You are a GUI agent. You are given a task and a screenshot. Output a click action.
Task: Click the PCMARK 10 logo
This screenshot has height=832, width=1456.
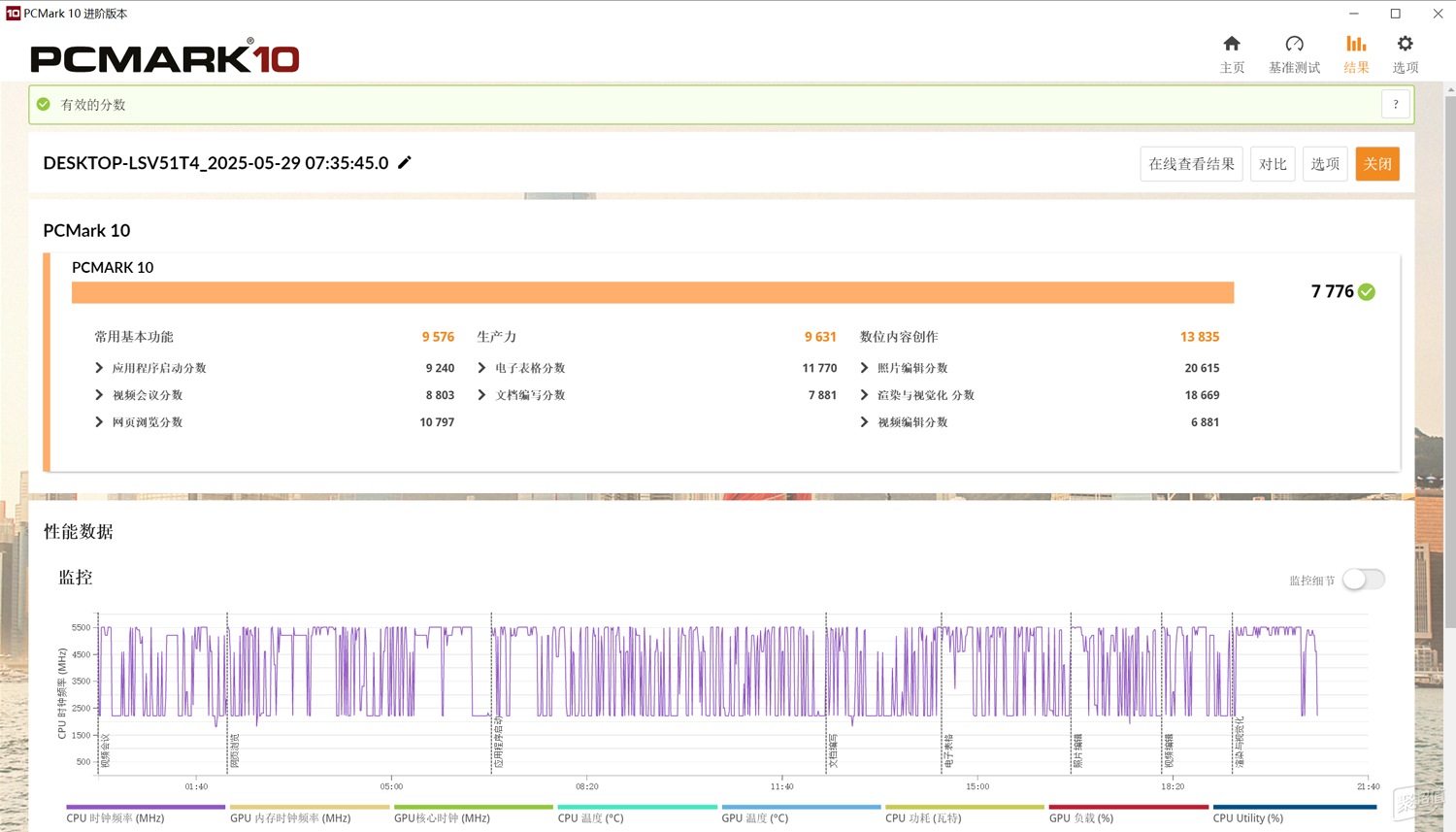click(x=165, y=57)
